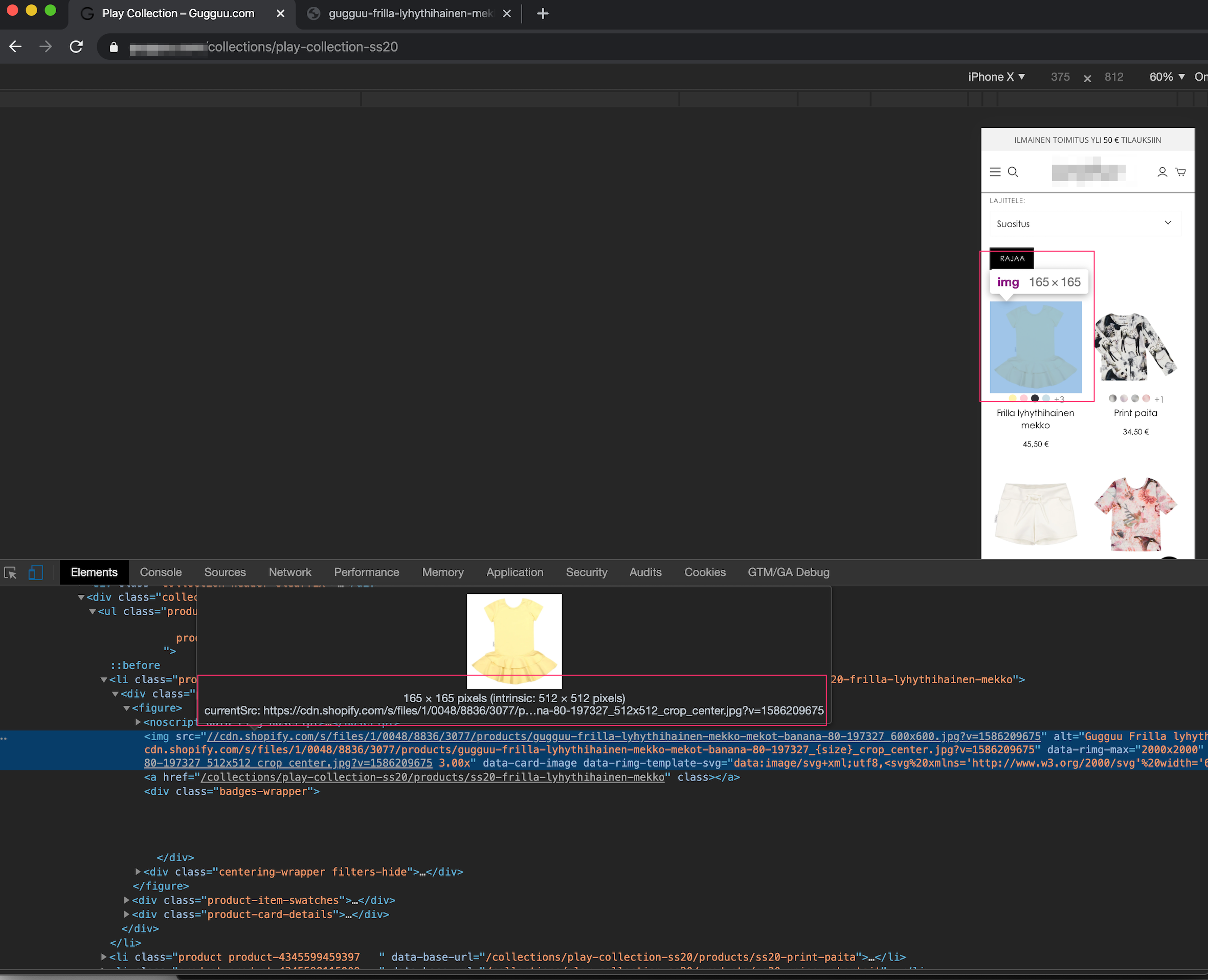Click the search magnifier on the mobile page
The height and width of the screenshot is (980, 1208).
tap(1013, 172)
